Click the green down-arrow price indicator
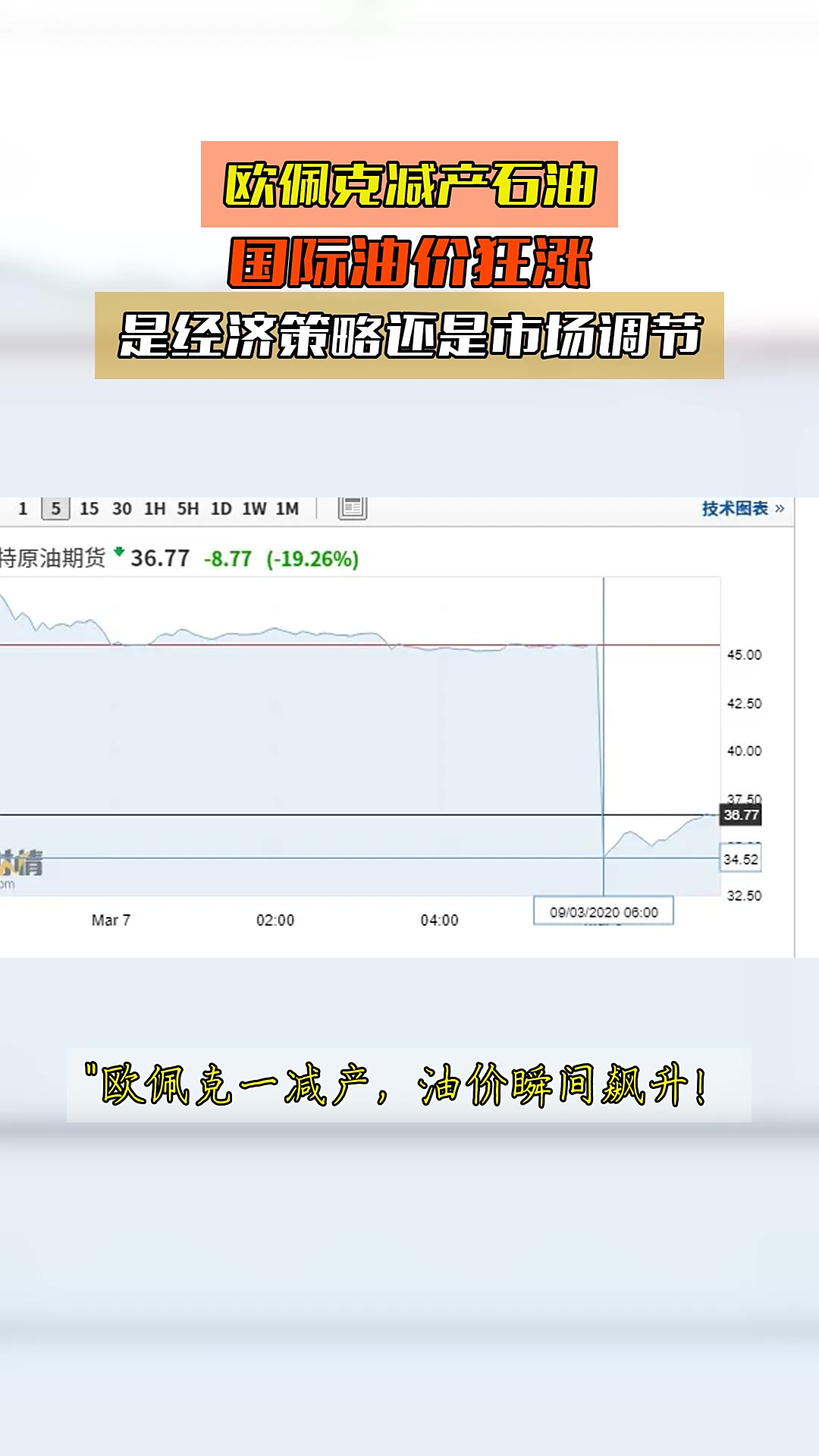Viewport: 819px width, 1456px height. tap(119, 552)
